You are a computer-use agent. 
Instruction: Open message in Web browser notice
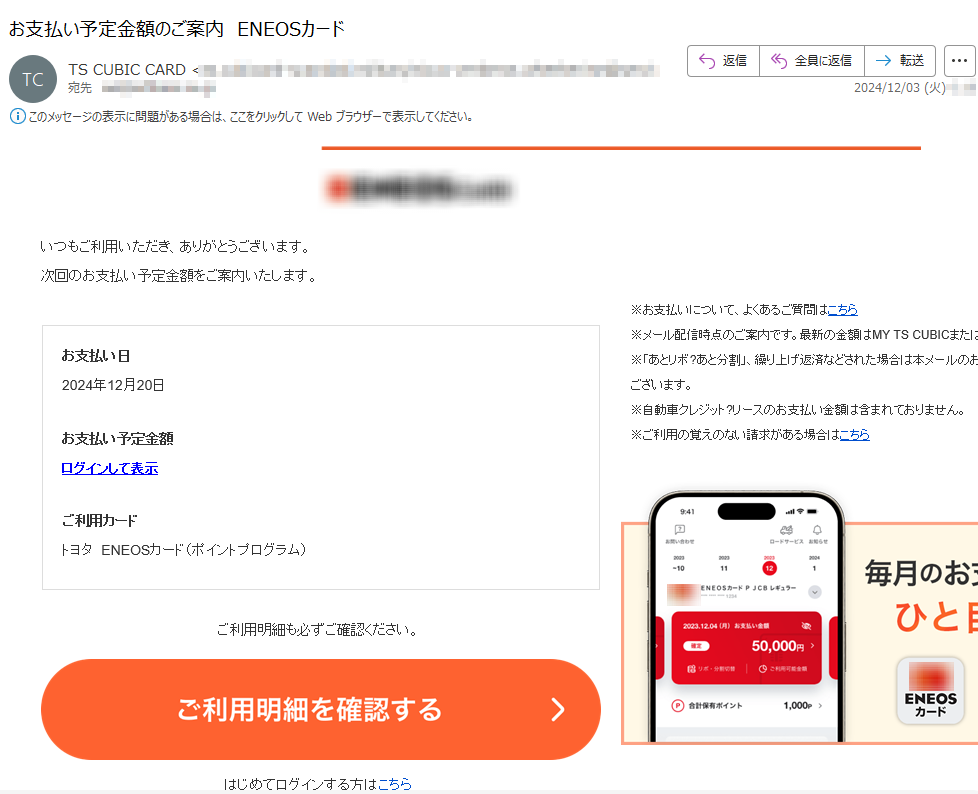250,117
